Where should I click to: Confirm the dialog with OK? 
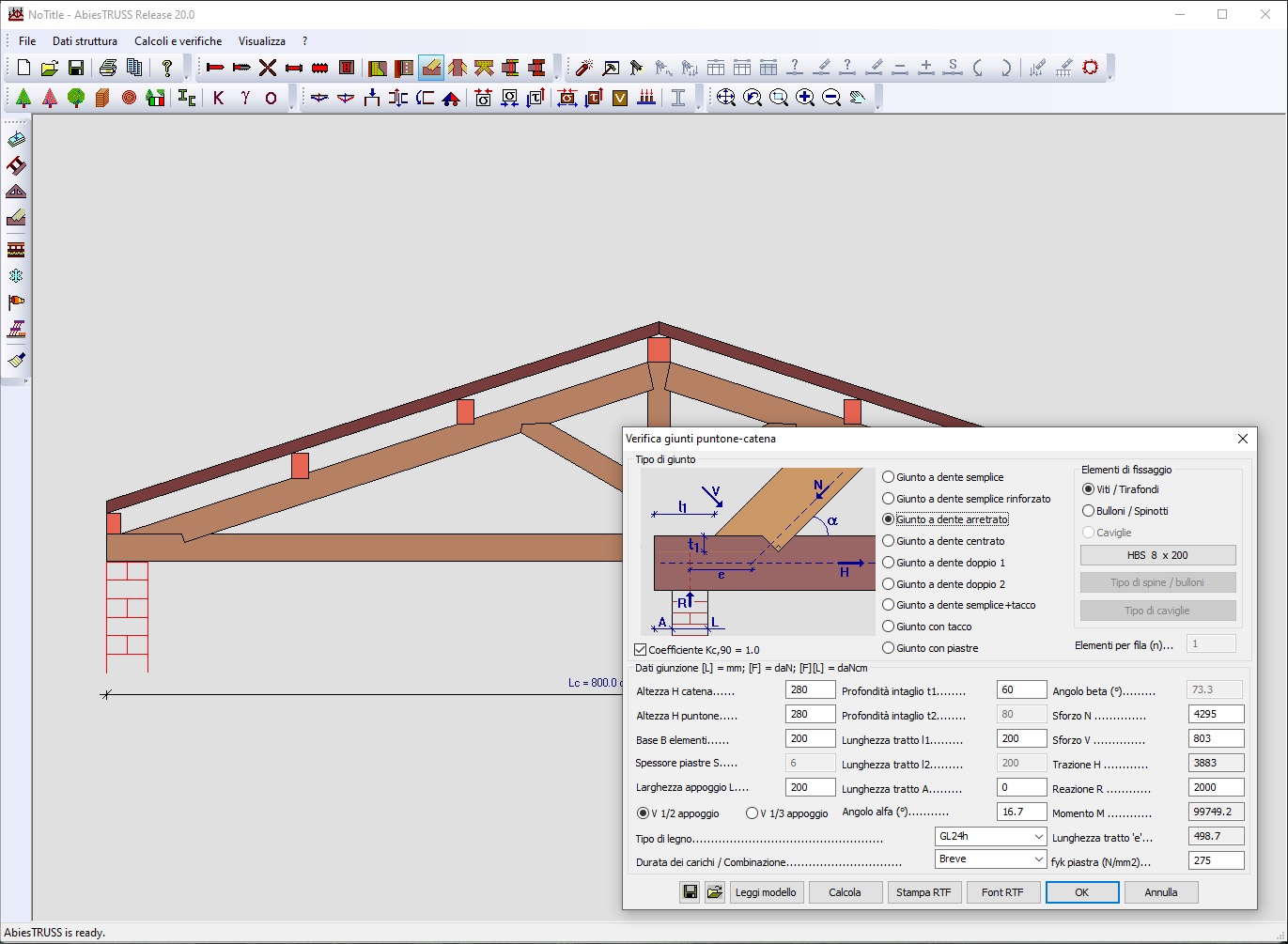tap(1082, 892)
